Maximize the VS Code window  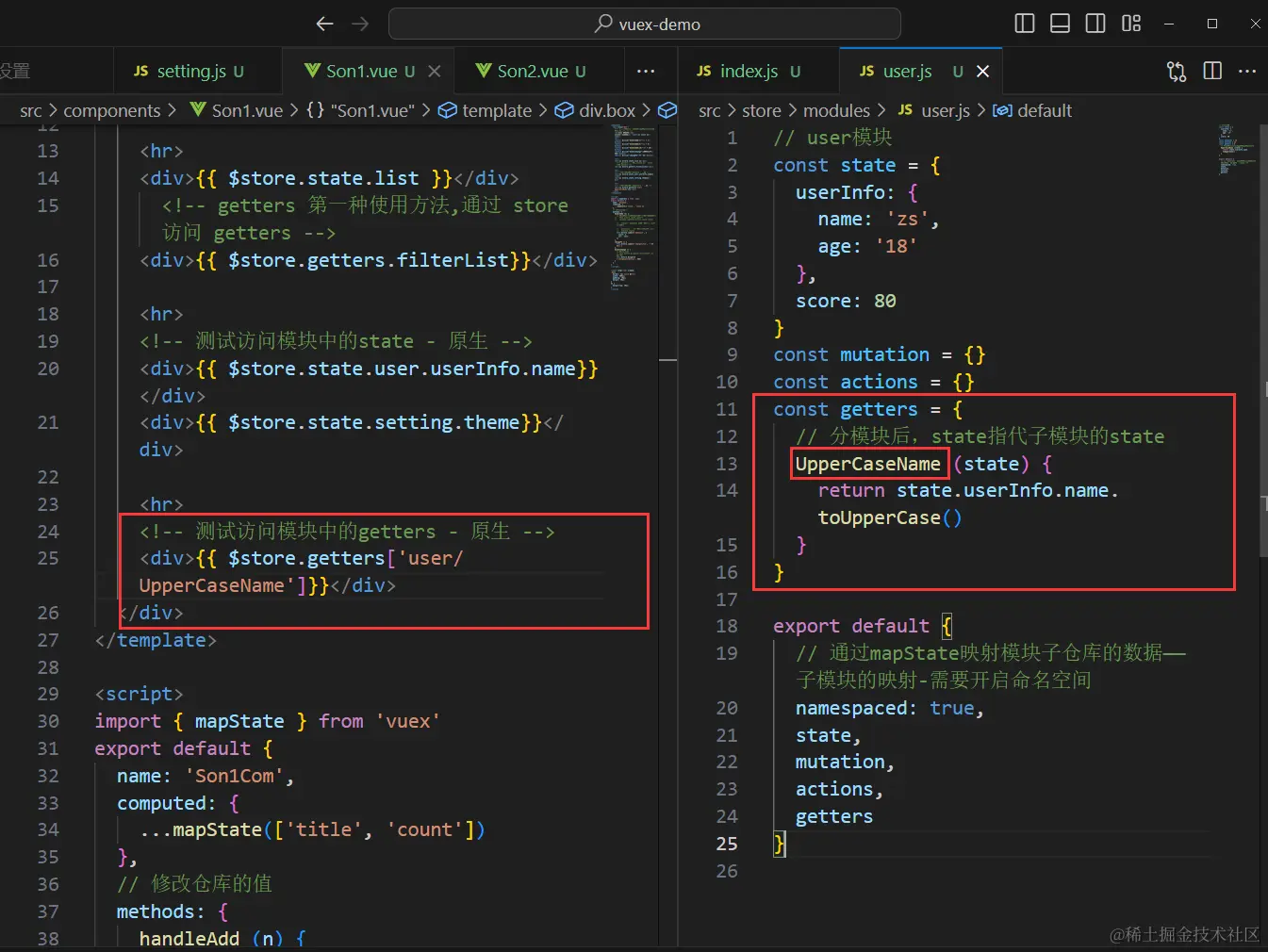tap(1212, 24)
